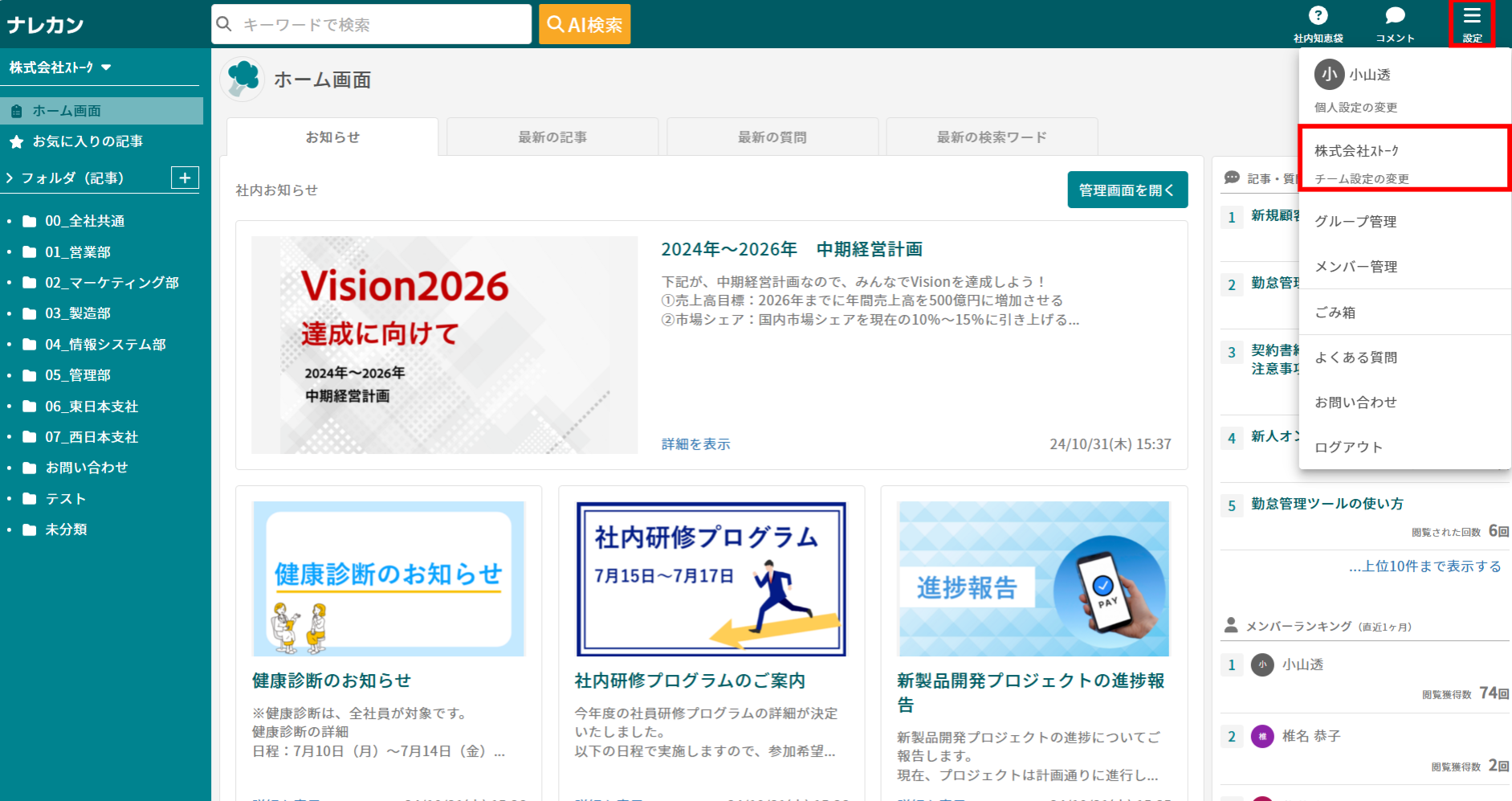
Task: Open the 社内知恵袋 help icon
Action: tap(1318, 16)
